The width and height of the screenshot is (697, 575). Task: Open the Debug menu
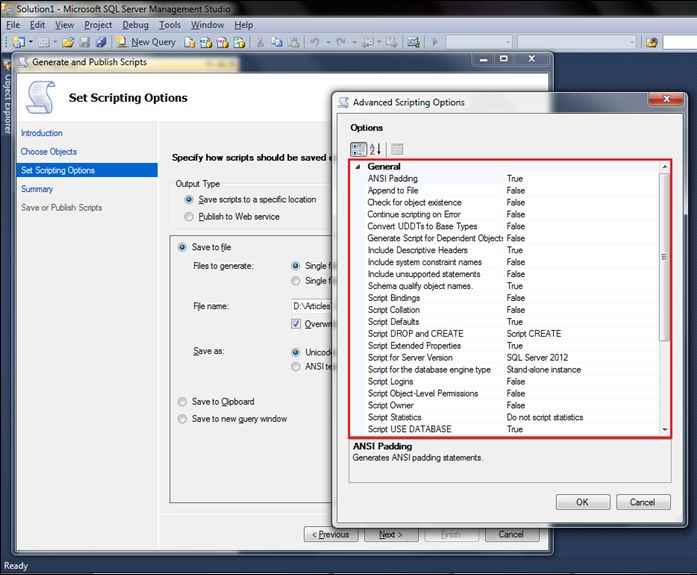pyautogui.click(x=136, y=25)
